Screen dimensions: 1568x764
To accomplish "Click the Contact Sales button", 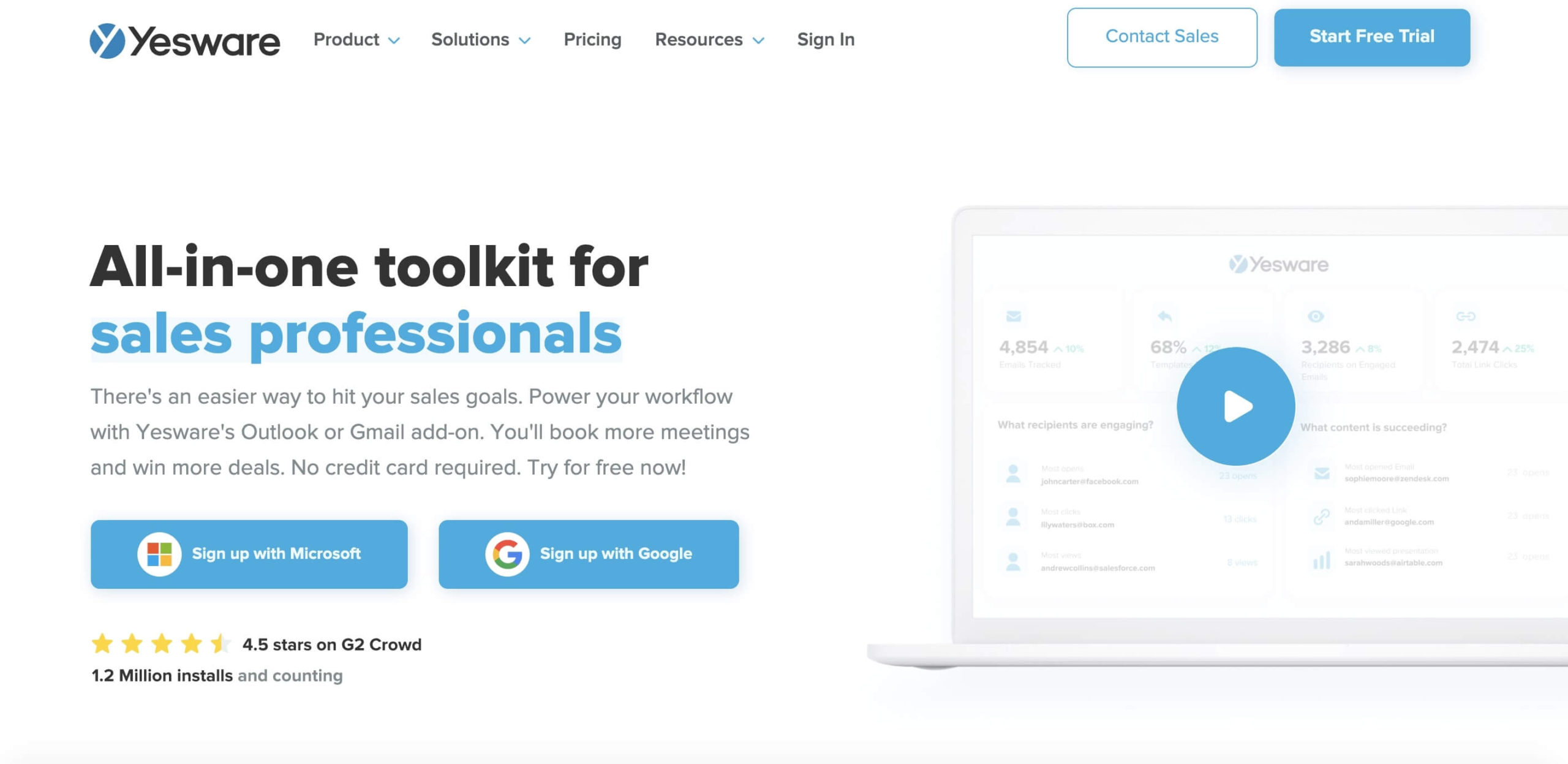I will click(x=1162, y=37).
